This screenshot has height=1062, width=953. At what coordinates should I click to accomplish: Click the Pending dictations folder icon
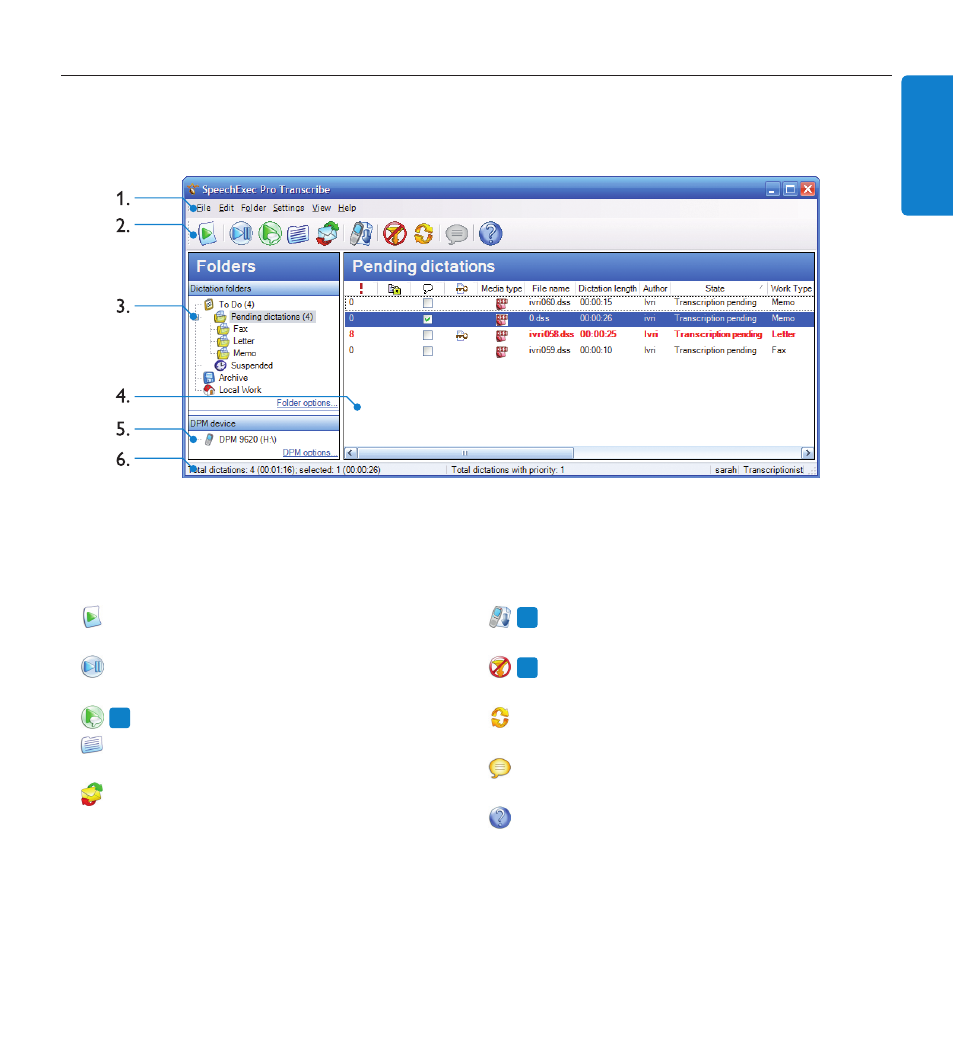[220, 317]
